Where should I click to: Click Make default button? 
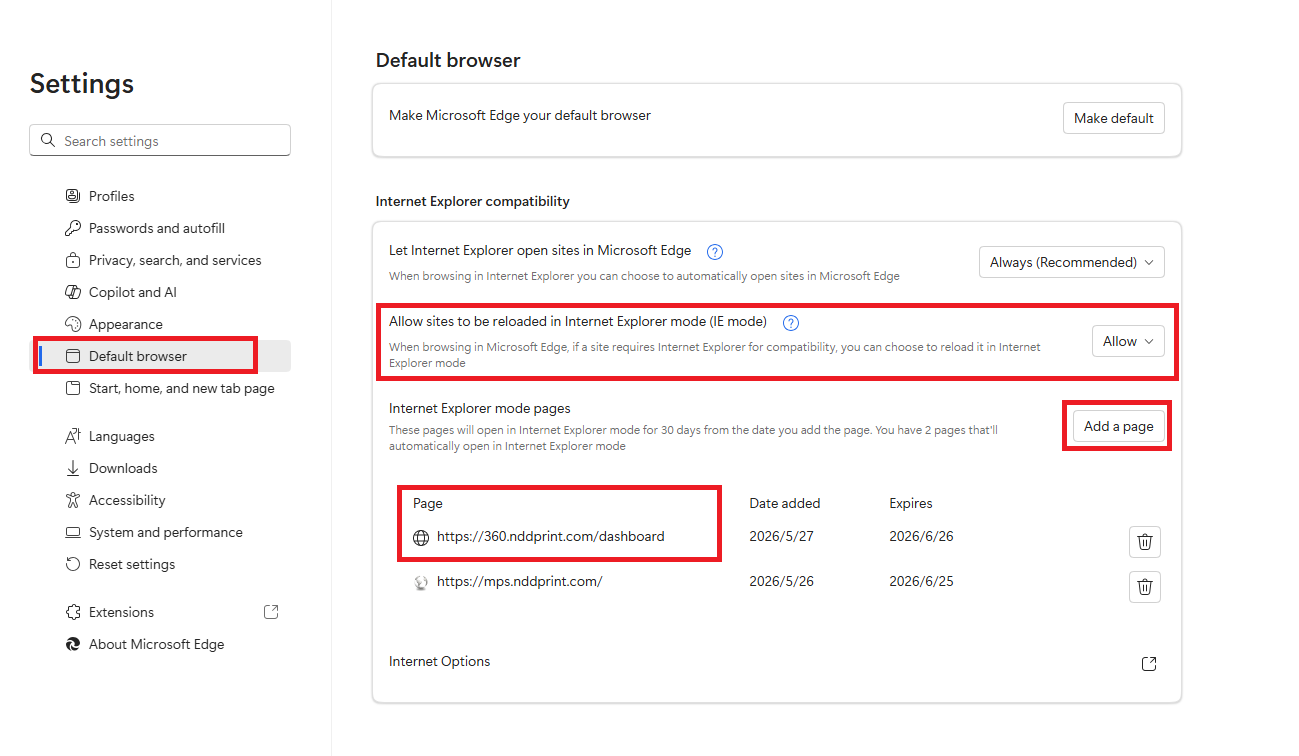[x=1114, y=118]
